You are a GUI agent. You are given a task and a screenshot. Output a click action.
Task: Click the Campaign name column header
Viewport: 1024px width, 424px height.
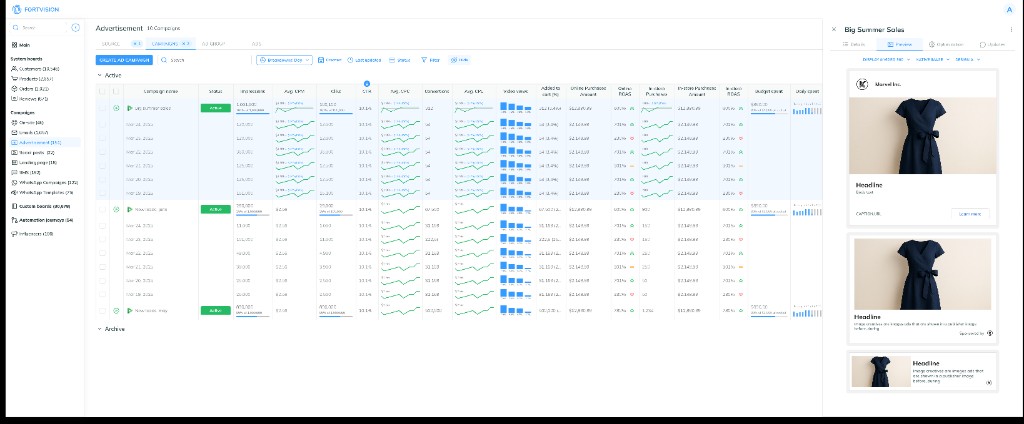tap(161, 91)
